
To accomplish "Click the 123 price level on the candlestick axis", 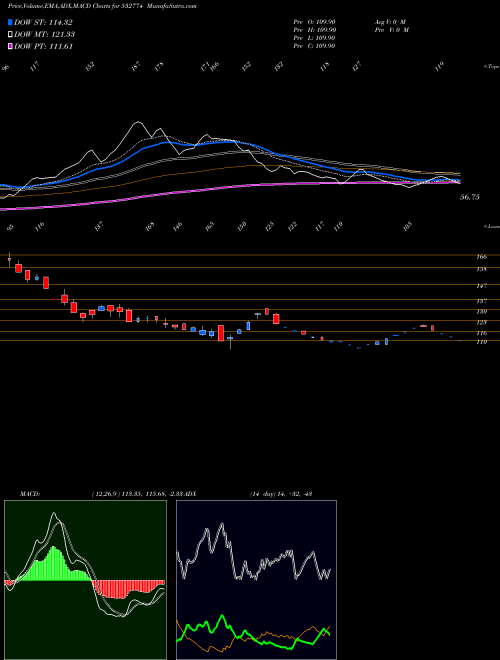I will [481, 322].
